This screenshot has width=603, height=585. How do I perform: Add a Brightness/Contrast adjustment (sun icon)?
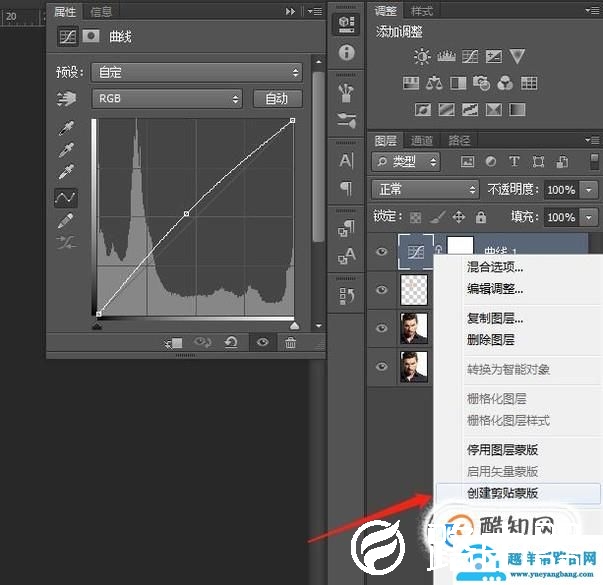[422, 57]
